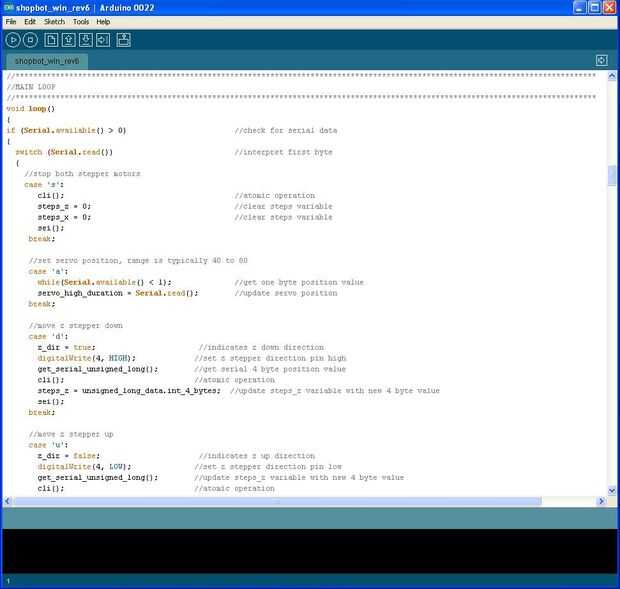Open the Edit menu
This screenshot has width=620, height=589.
pyautogui.click(x=30, y=22)
